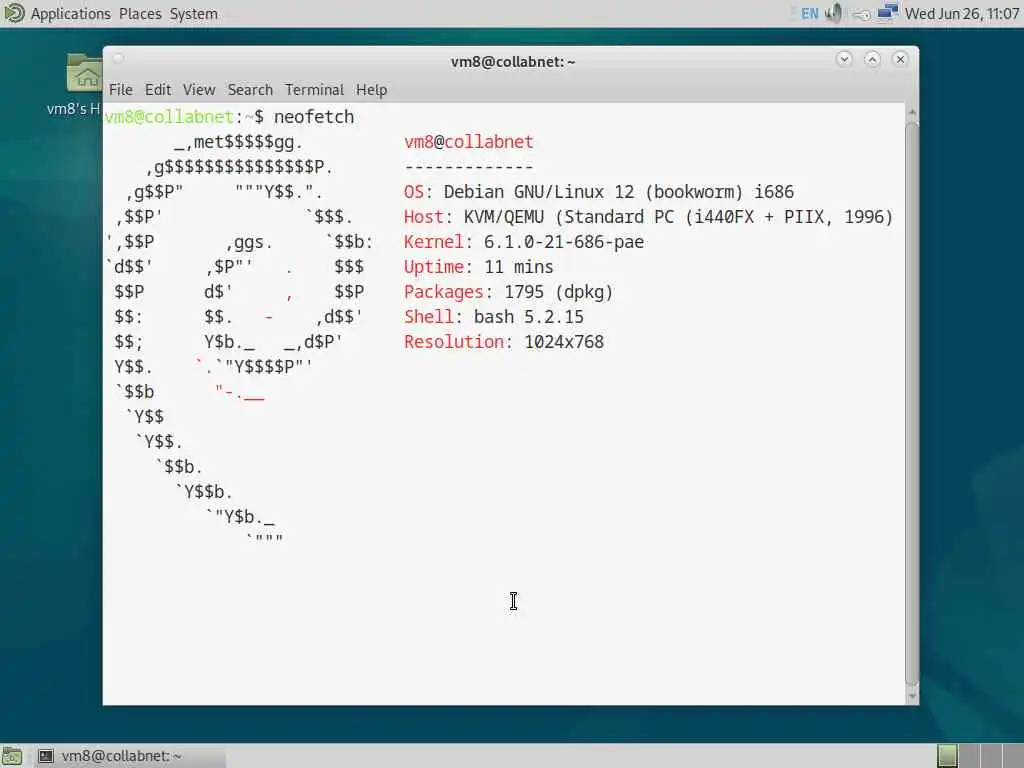Click the 'OS: Debian GNU/Linux 12' line
1024x768 pixels.
pos(599,192)
